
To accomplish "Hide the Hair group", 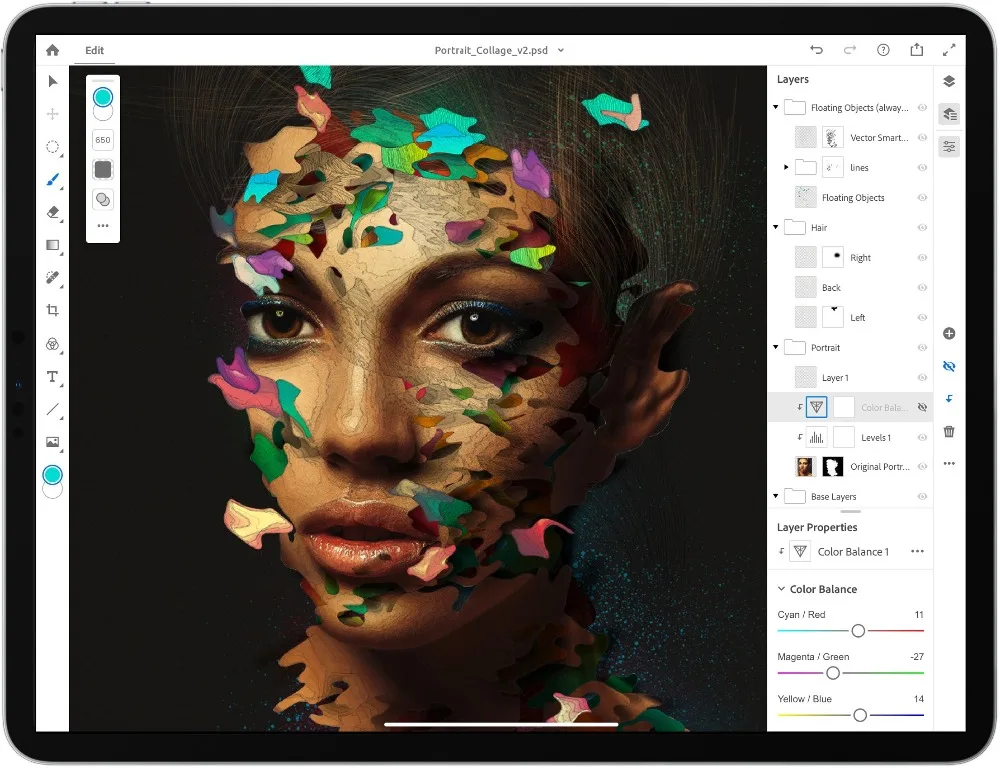I will (922, 228).
